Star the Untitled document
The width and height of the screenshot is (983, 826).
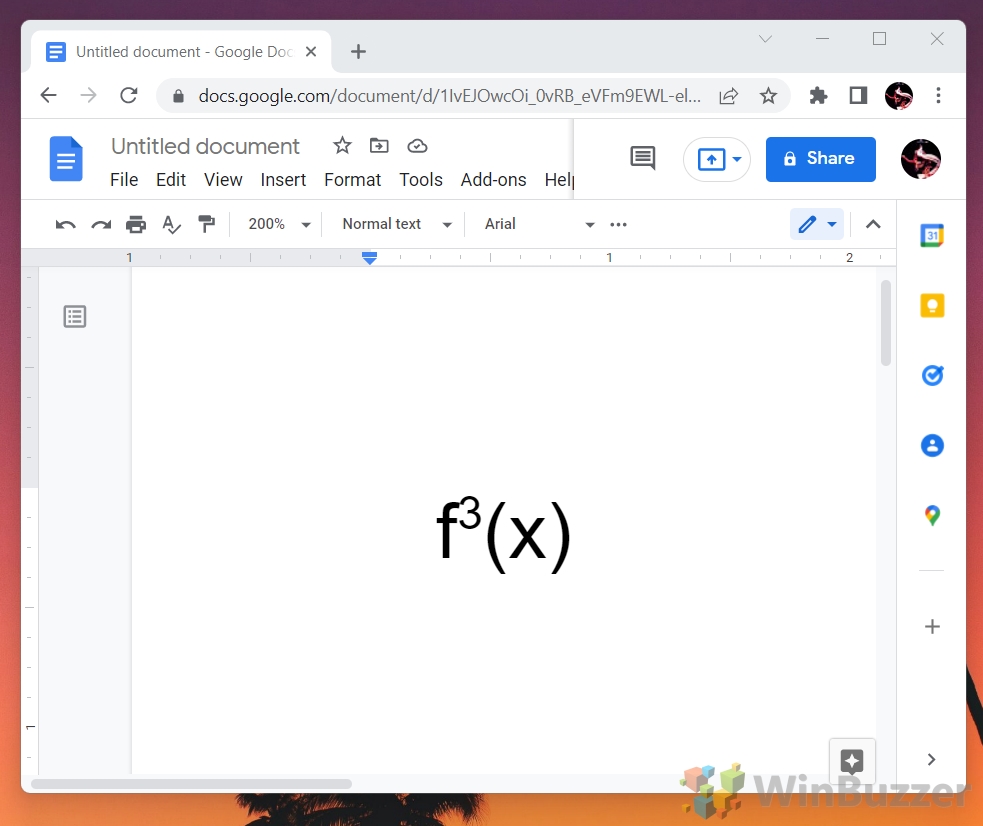[342, 146]
